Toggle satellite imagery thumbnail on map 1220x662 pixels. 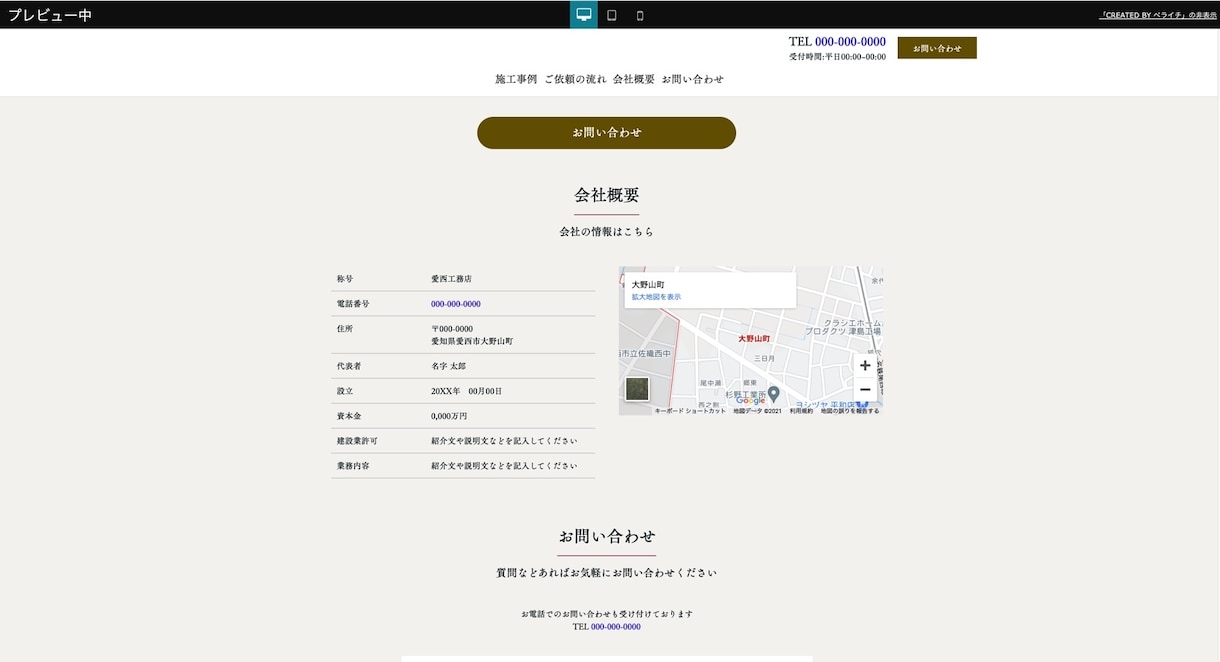(x=637, y=389)
